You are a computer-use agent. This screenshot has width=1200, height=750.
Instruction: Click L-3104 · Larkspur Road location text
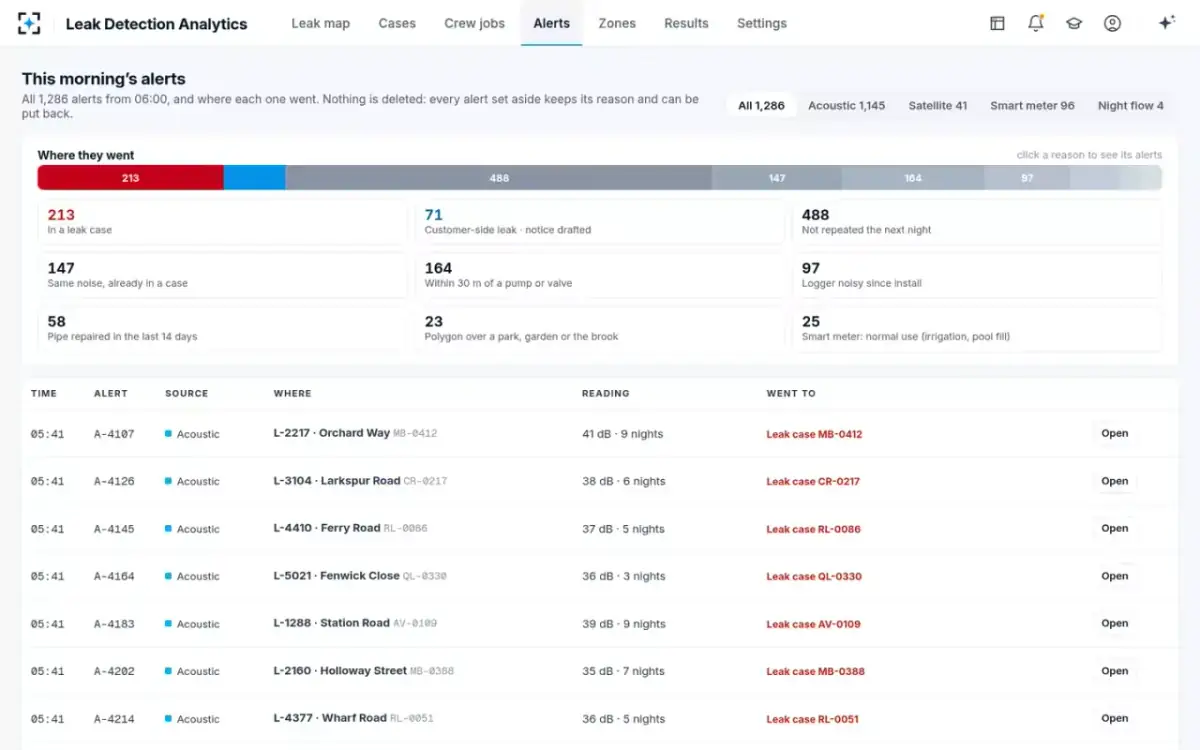tap(337, 481)
